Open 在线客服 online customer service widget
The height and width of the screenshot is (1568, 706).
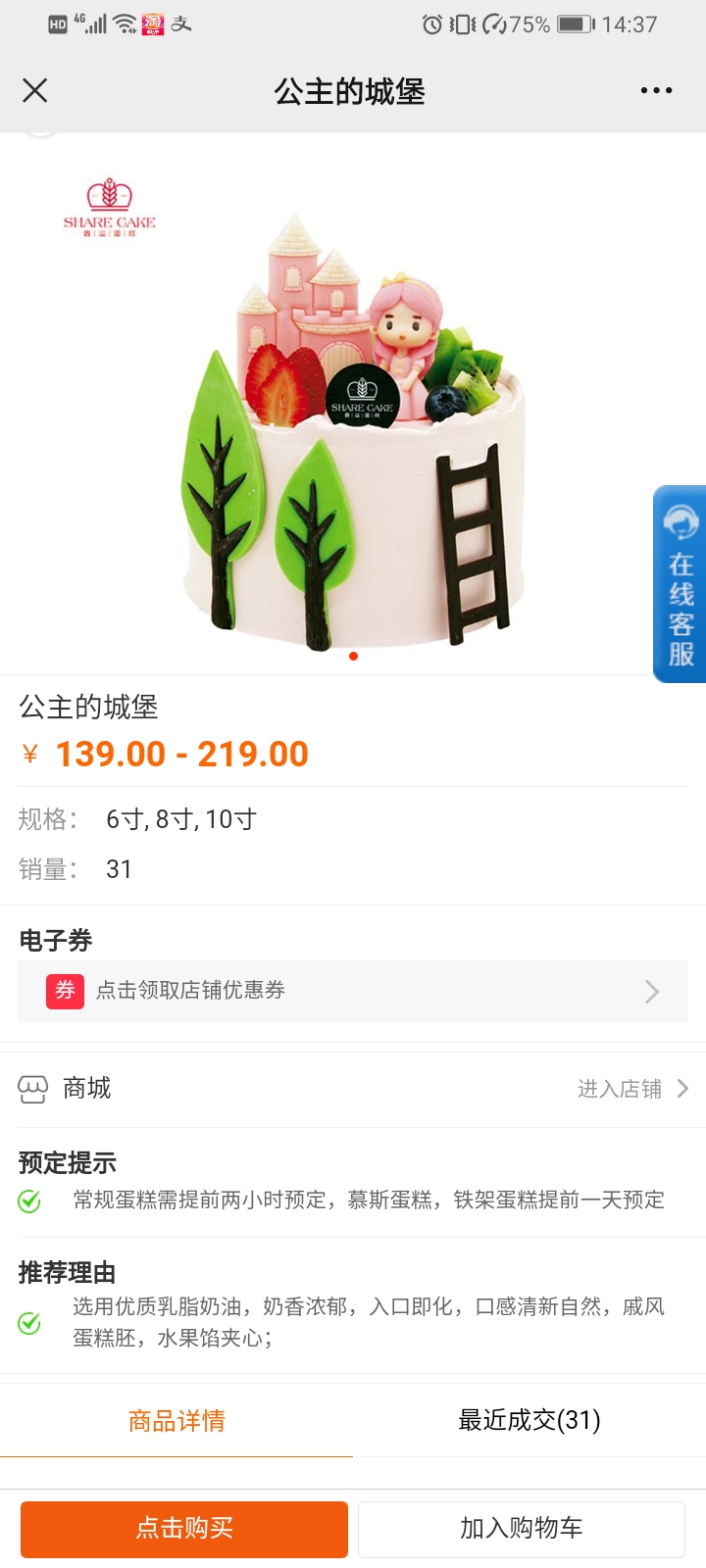[681, 584]
